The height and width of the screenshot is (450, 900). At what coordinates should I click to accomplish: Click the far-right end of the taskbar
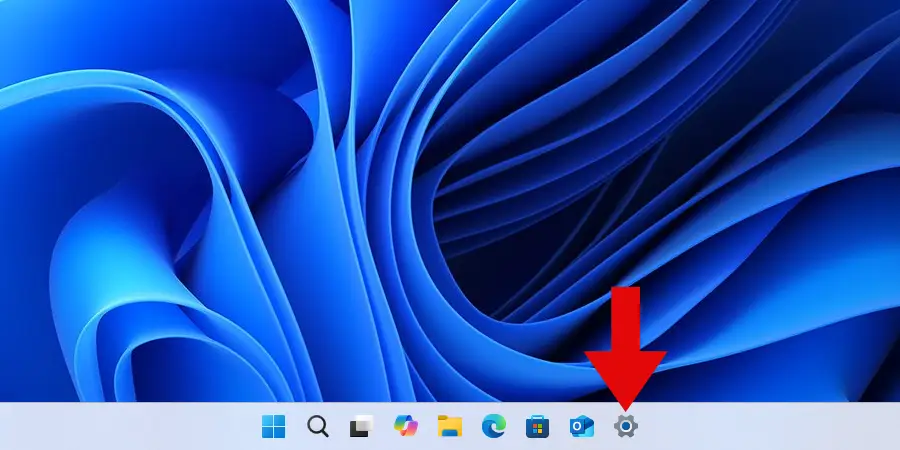coord(890,427)
